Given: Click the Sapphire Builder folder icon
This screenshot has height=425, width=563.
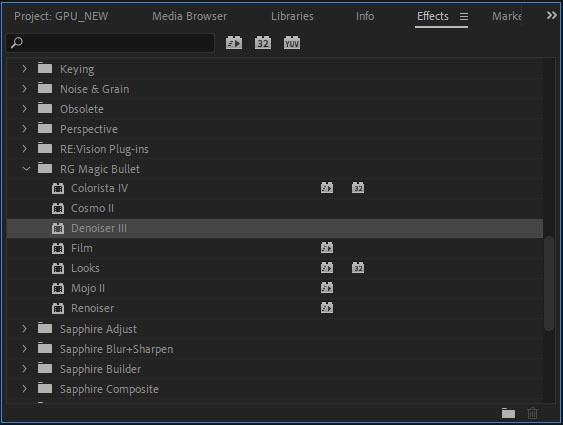Looking at the screenshot, I should [45, 368].
